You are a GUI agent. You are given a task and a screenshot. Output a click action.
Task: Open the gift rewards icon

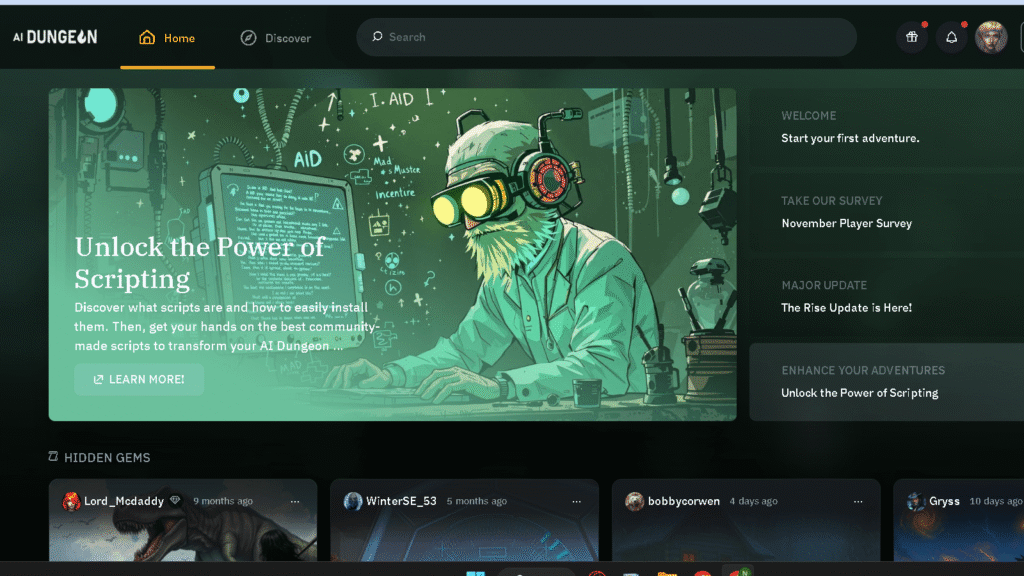[x=911, y=37]
